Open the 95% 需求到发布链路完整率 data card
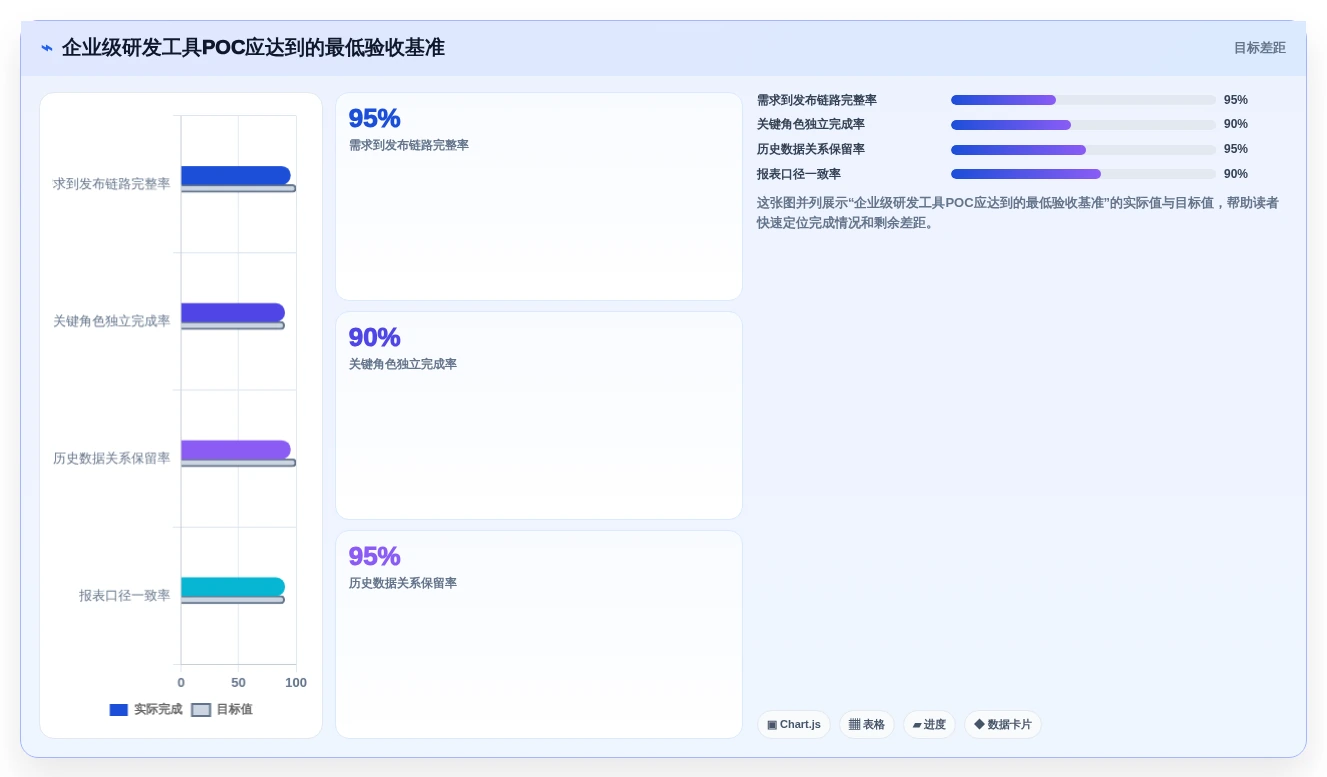1327x777 pixels. [539, 196]
